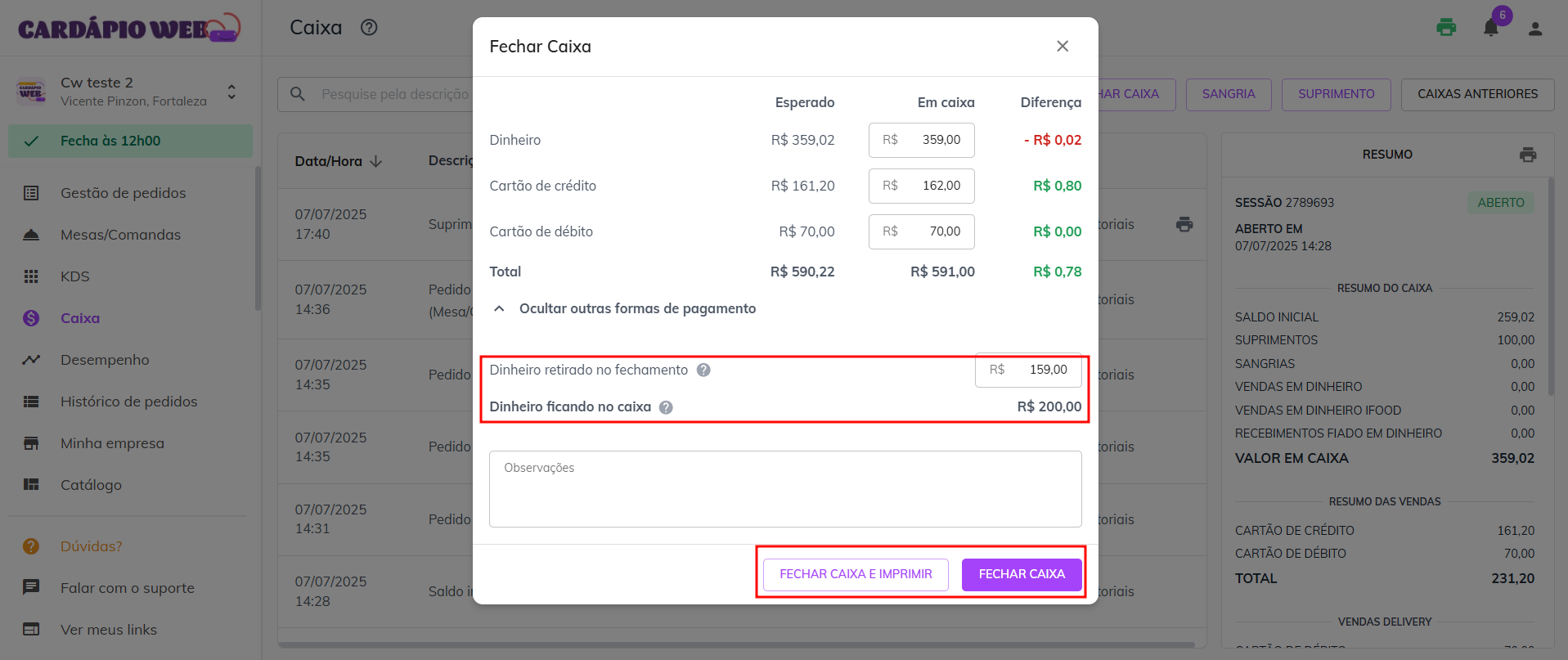
Task: Show help for Dinheiro retirado no fechamento
Action: (x=703, y=370)
